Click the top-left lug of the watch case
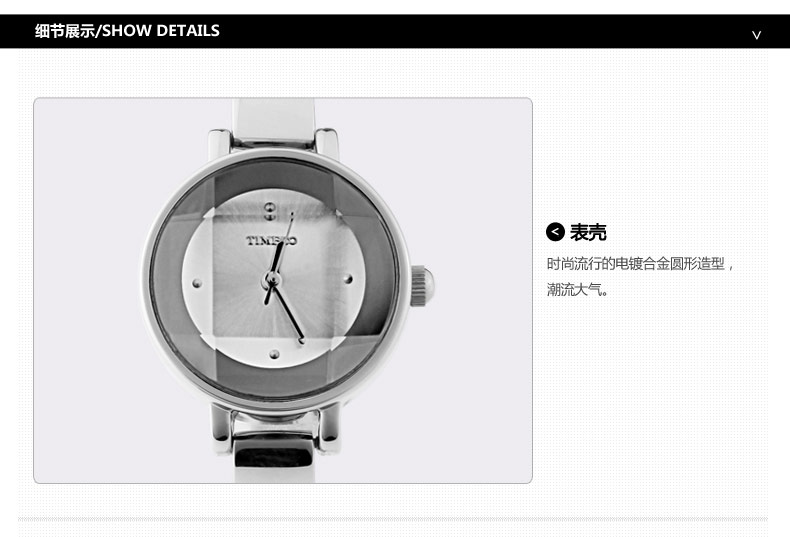790x537 pixels. coord(220,145)
